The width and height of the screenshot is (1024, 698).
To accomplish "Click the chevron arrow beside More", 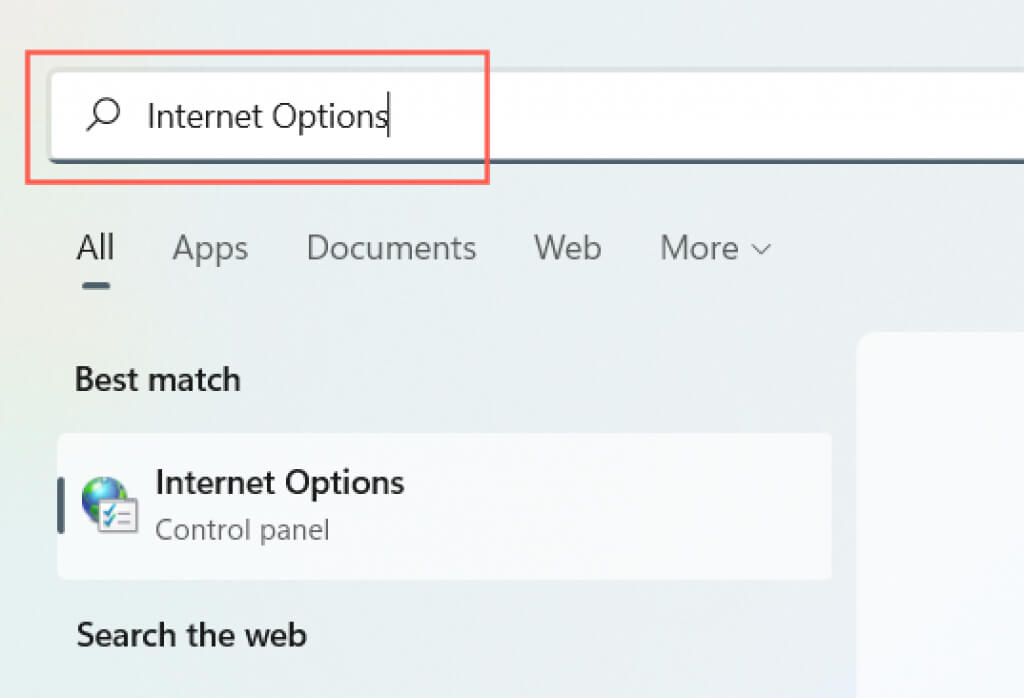I will click(x=761, y=249).
